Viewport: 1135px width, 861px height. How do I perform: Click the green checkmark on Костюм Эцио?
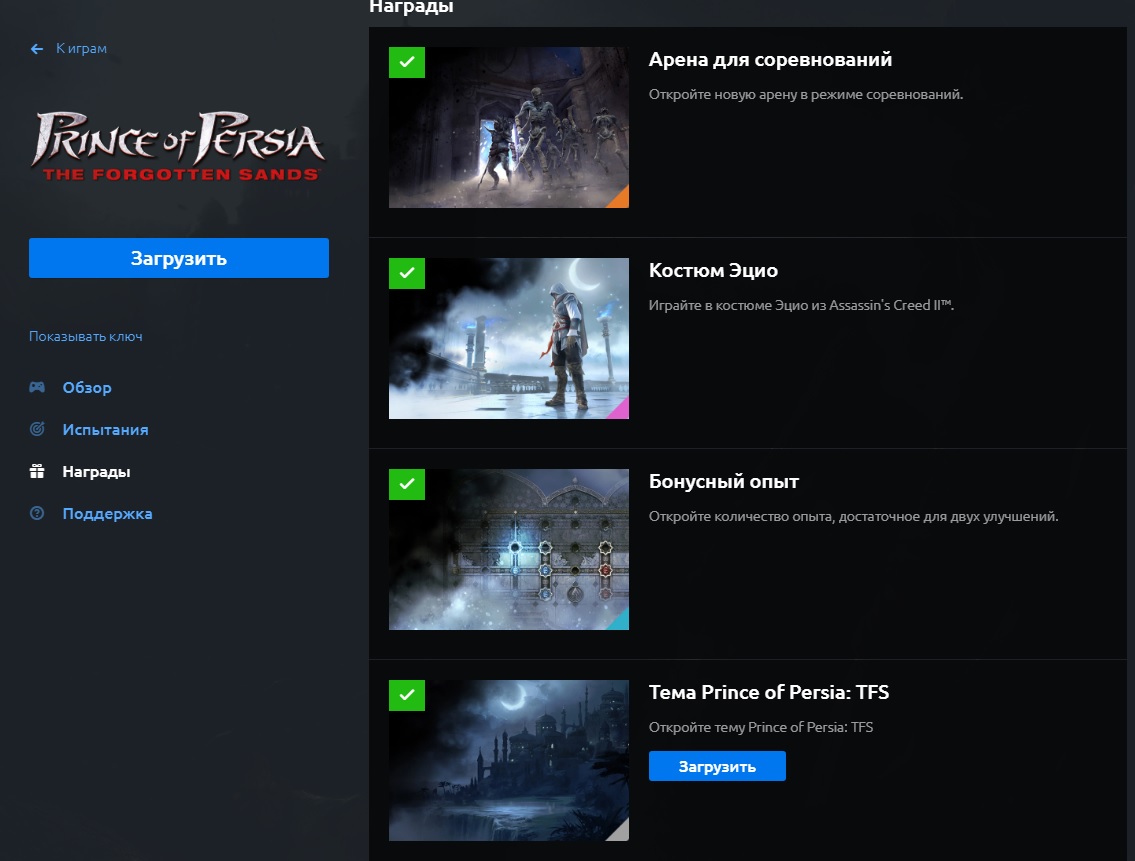click(407, 273)
